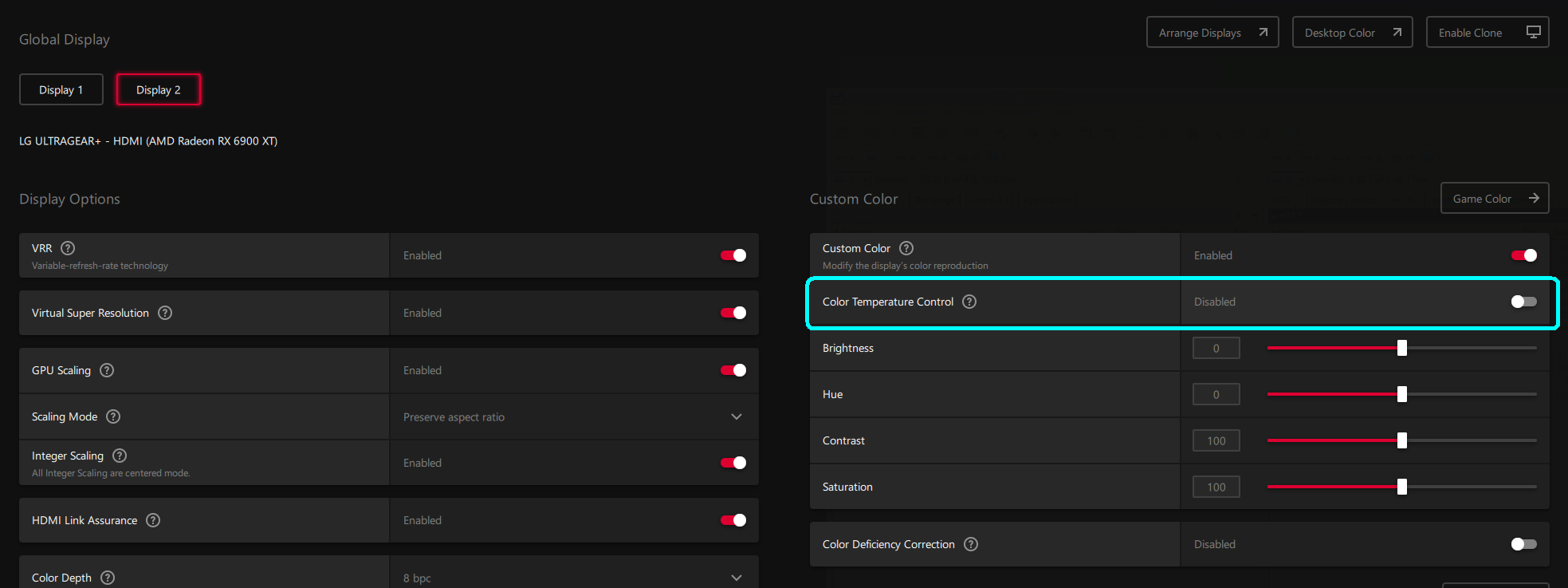
Task: Open Virtual Super Resolution help tooltip icon
Action: click(165, 313)
